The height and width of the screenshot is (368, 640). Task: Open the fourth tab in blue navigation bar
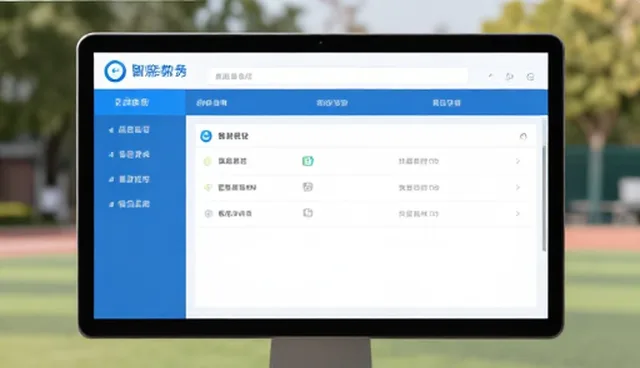(447, 103)
